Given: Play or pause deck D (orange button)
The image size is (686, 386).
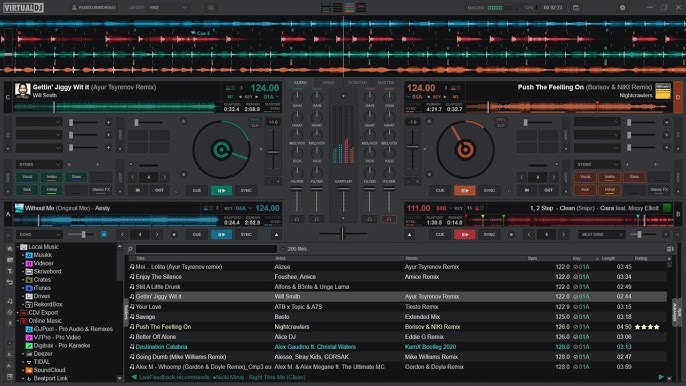Looking at the screenshot, I should pos(465,190).
